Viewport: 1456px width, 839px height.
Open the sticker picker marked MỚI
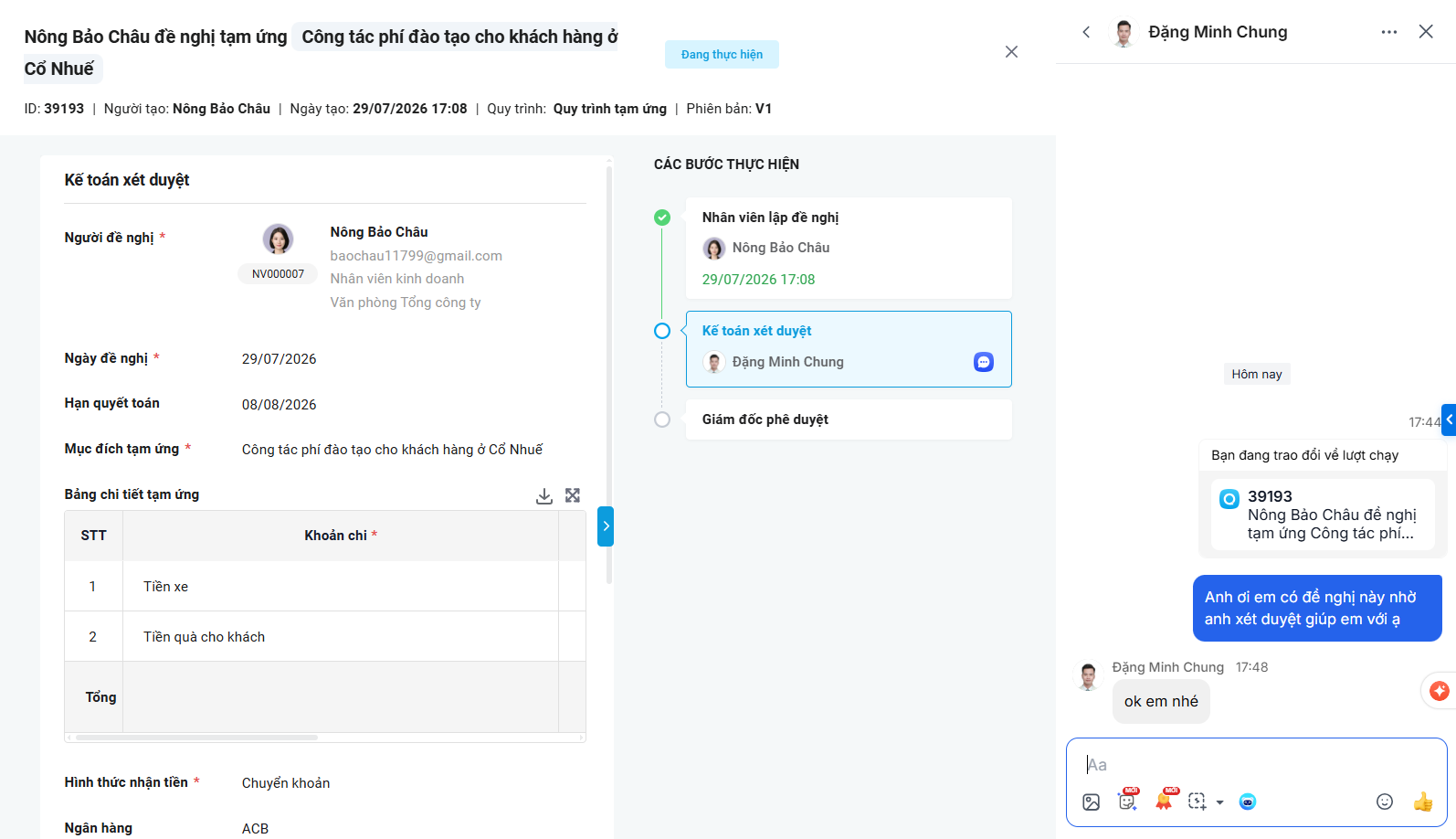point(1128,801)
